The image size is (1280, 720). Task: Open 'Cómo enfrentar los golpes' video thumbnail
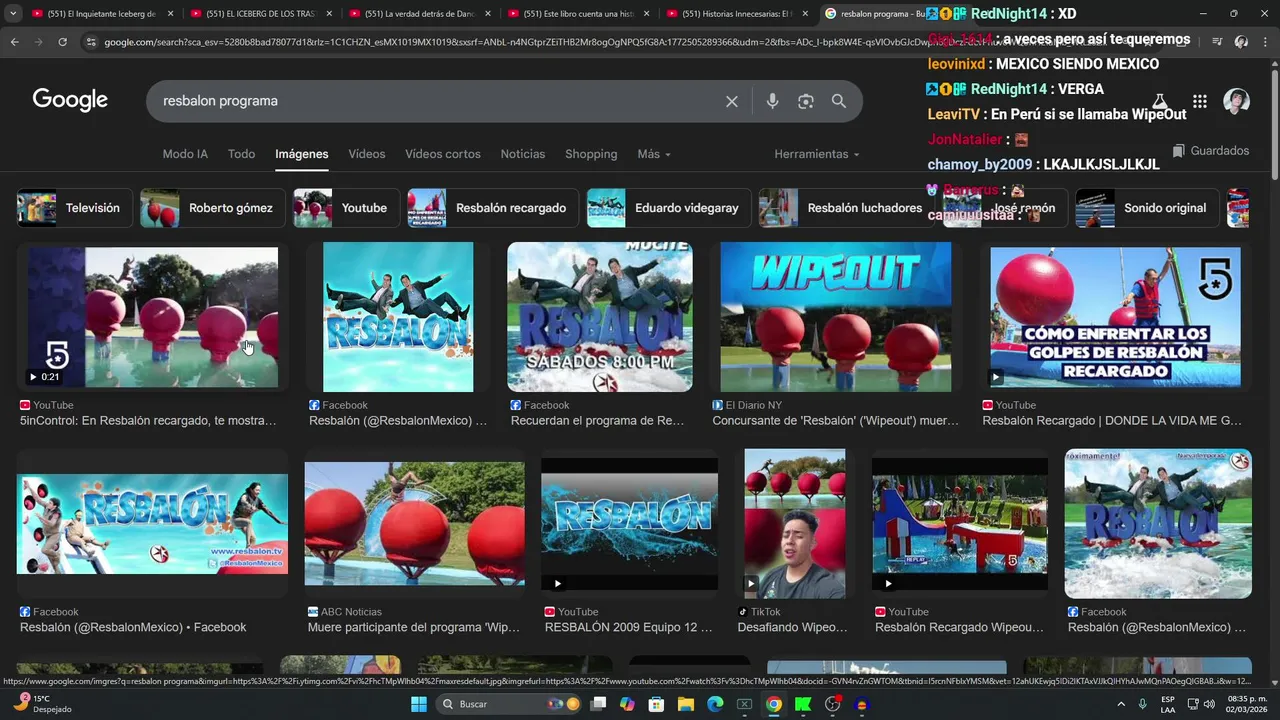click(1115, 317)
